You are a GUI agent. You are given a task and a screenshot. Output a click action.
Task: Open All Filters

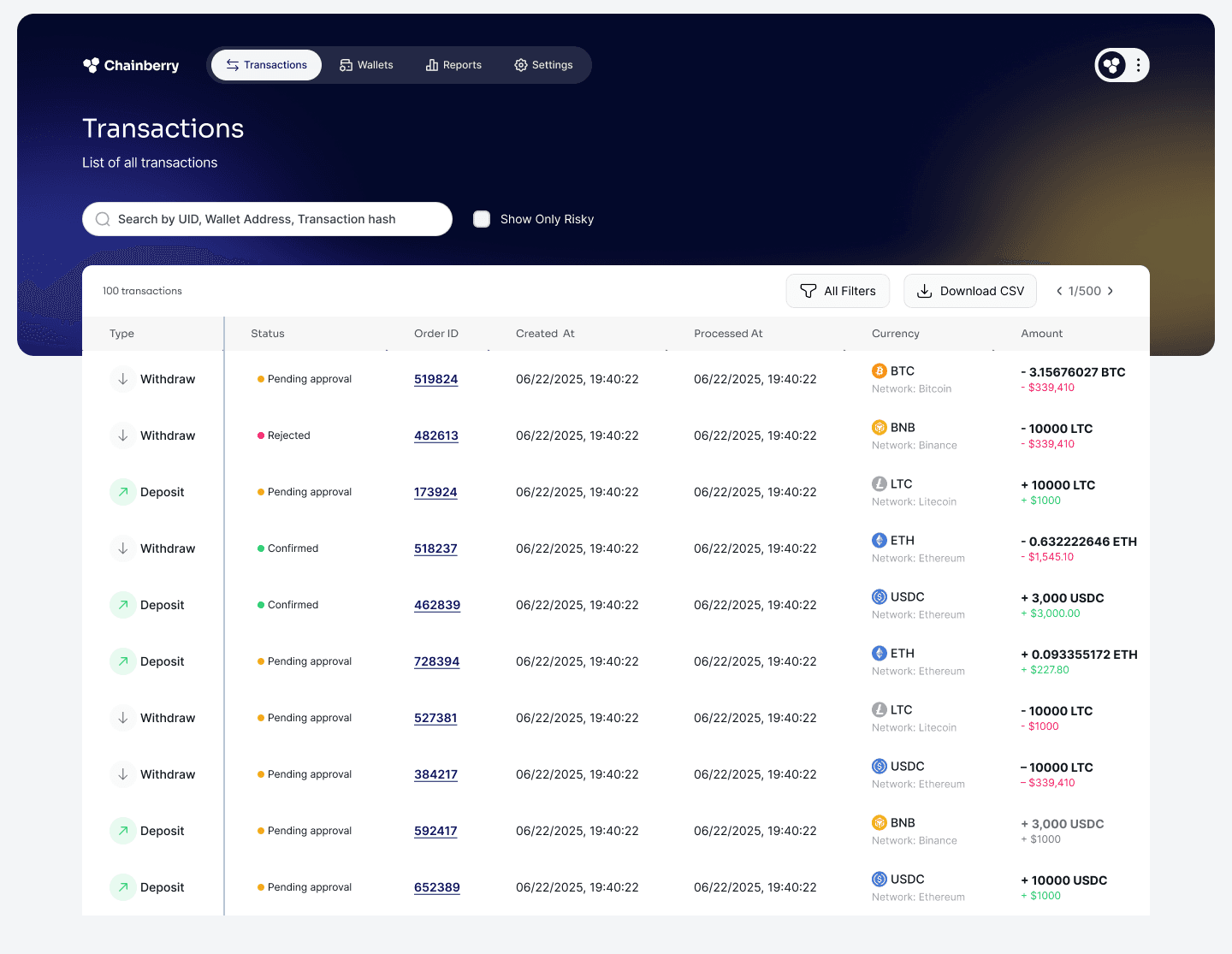[838, 291]
